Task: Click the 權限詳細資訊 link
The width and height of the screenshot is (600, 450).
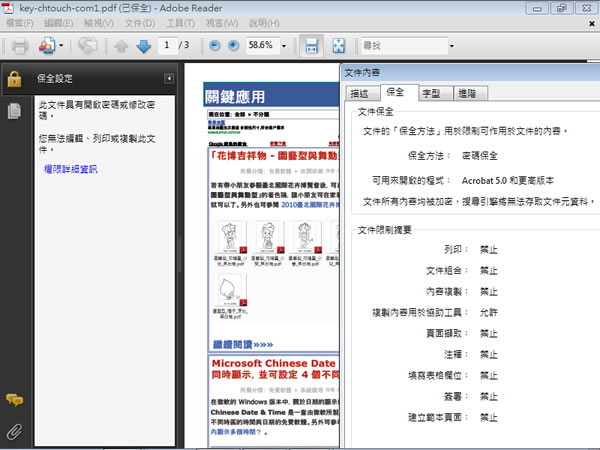Action: point(71,169)
